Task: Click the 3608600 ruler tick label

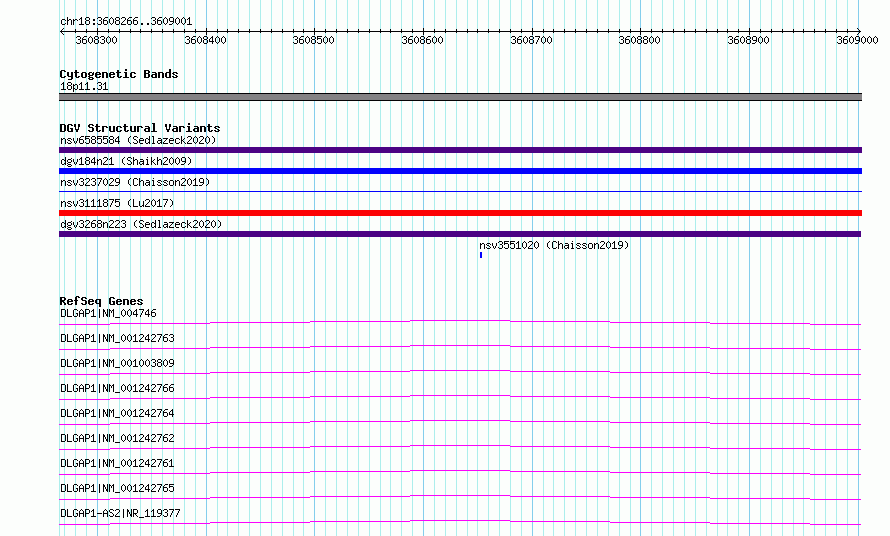Action: tap(422, 40)
